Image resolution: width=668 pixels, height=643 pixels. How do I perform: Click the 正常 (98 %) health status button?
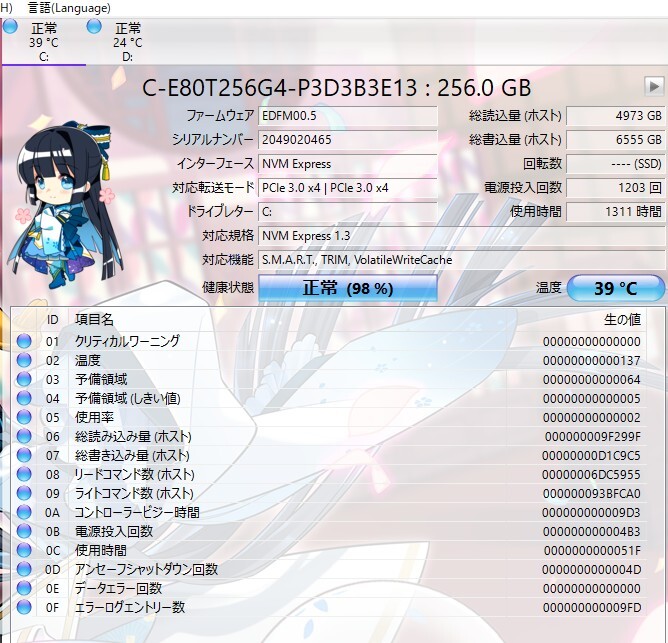(348, 288)
